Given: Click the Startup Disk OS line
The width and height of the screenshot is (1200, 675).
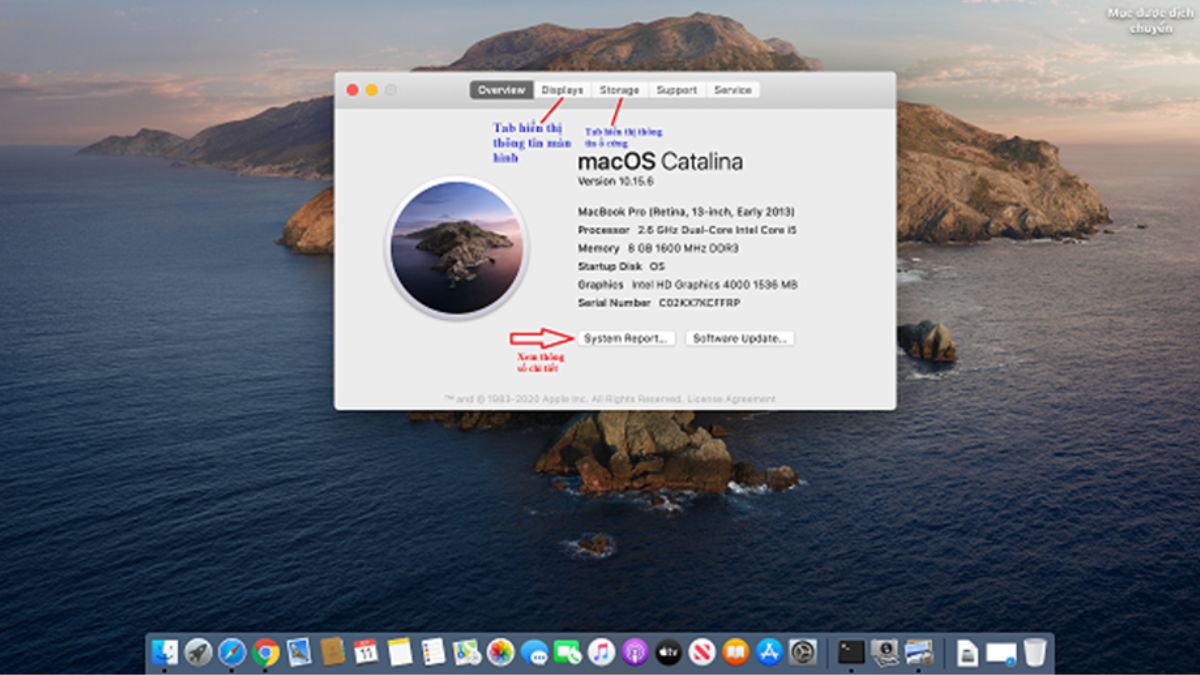Looking at the screenshot, I should coord(621,266).
